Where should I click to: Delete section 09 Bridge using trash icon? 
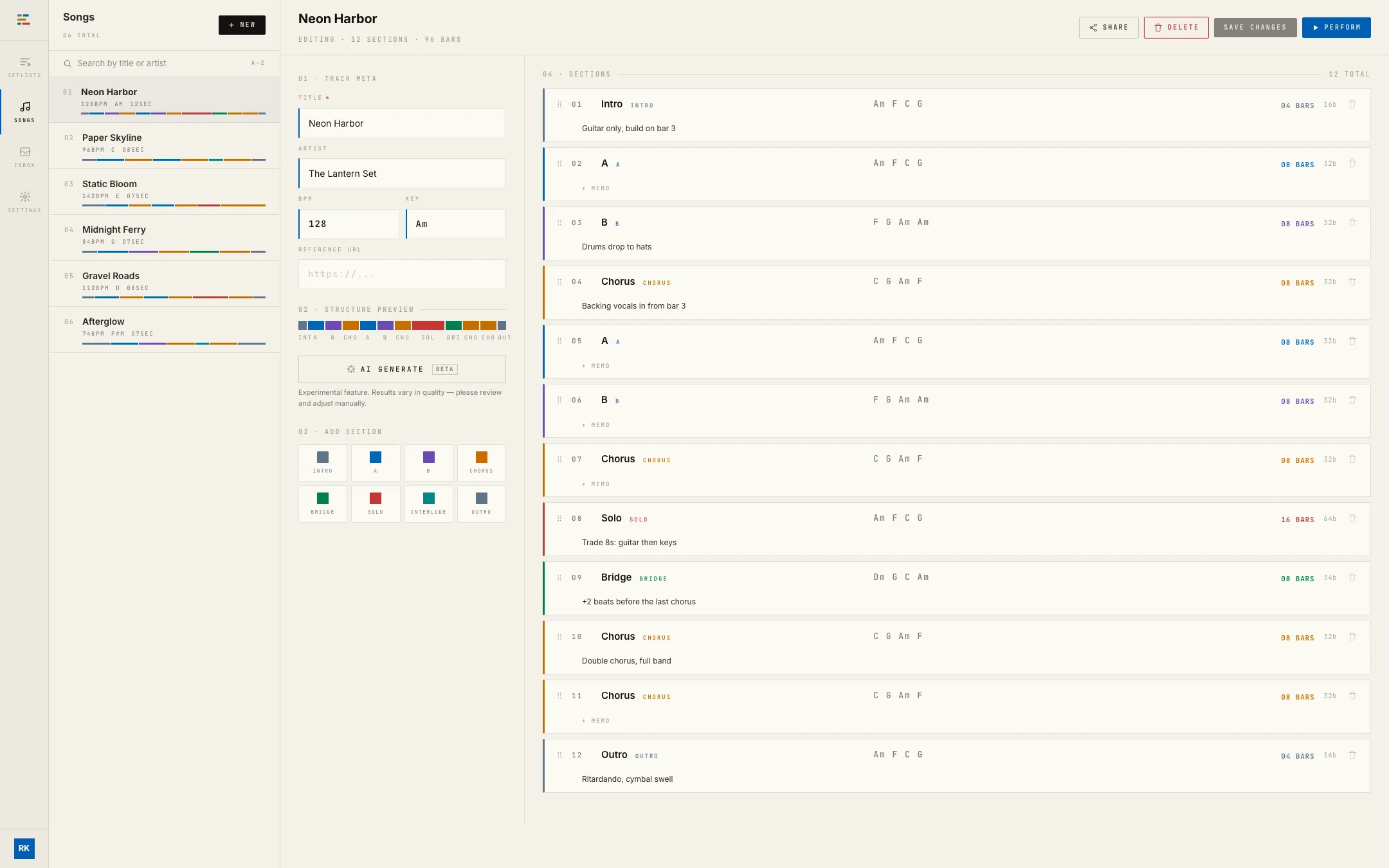[1352, 577]
